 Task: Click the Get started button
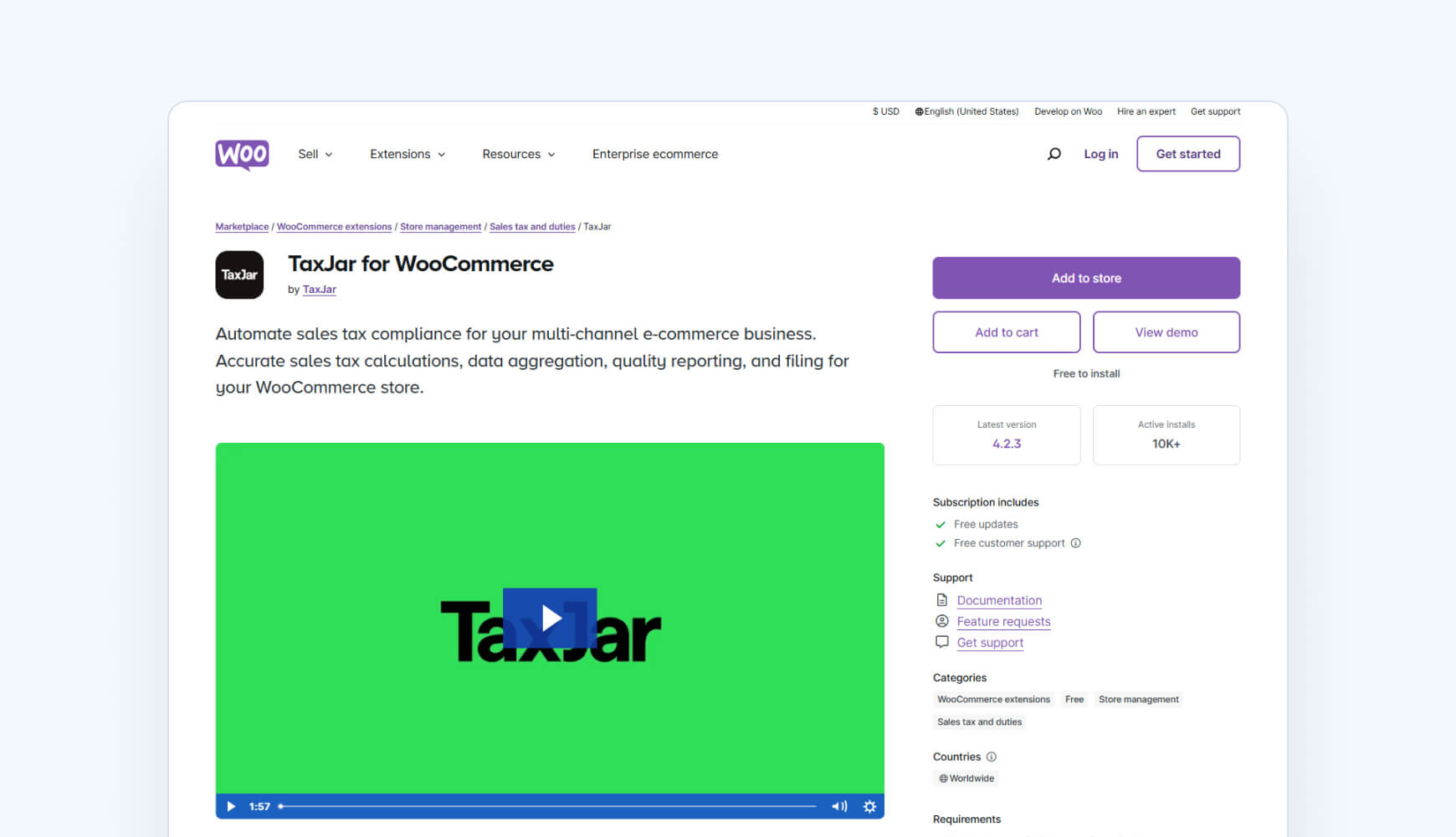[1188, 154]
